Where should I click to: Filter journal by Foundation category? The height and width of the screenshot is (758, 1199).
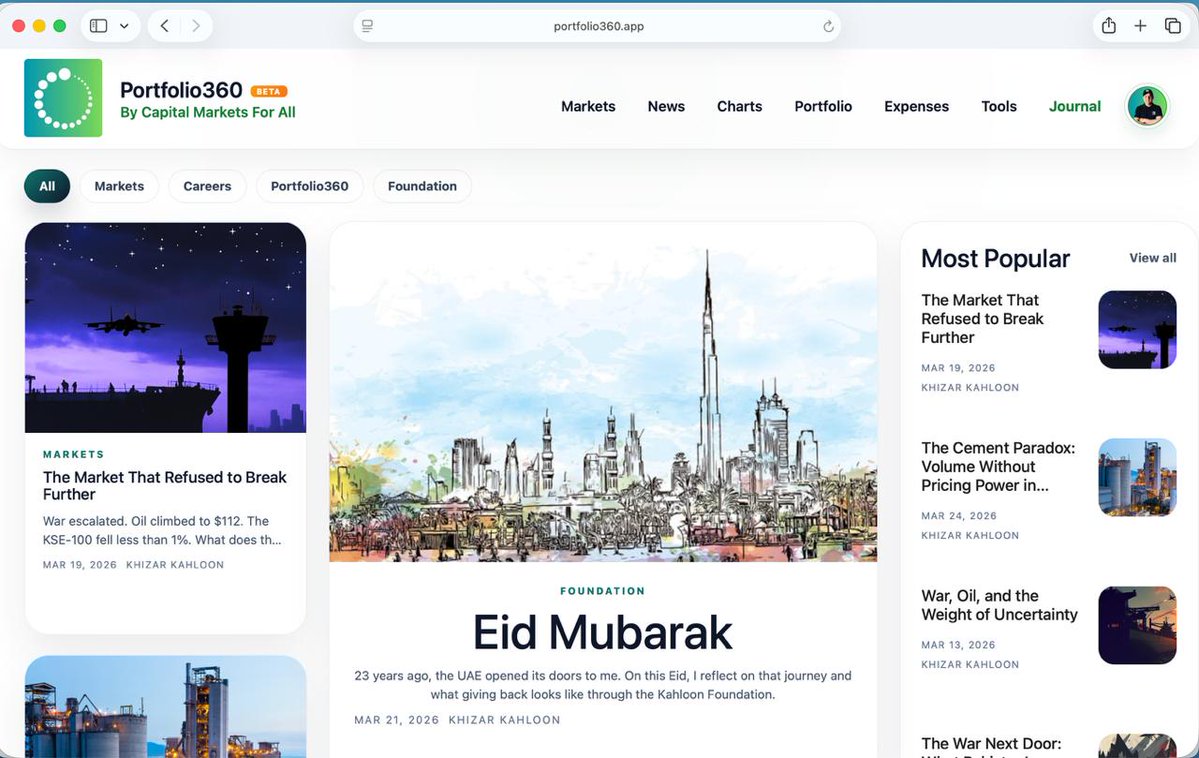pos(422,186)
